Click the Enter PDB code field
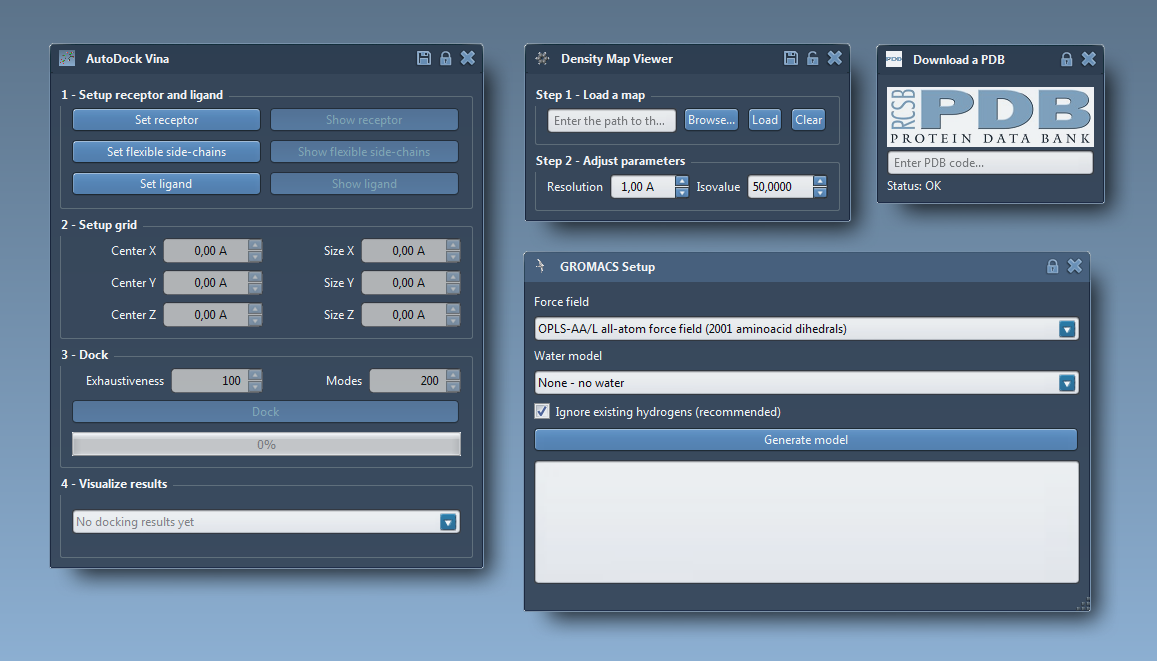The height and width of the screenshot is (661, 1157). click(x=989, y=163)
